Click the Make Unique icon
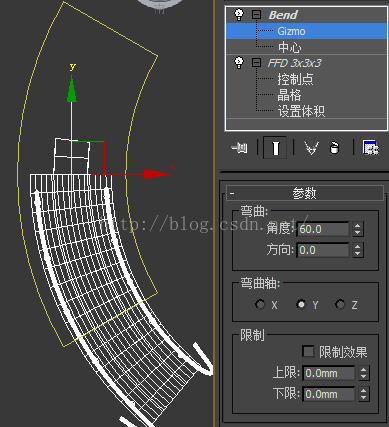 [x=311, y=148]
